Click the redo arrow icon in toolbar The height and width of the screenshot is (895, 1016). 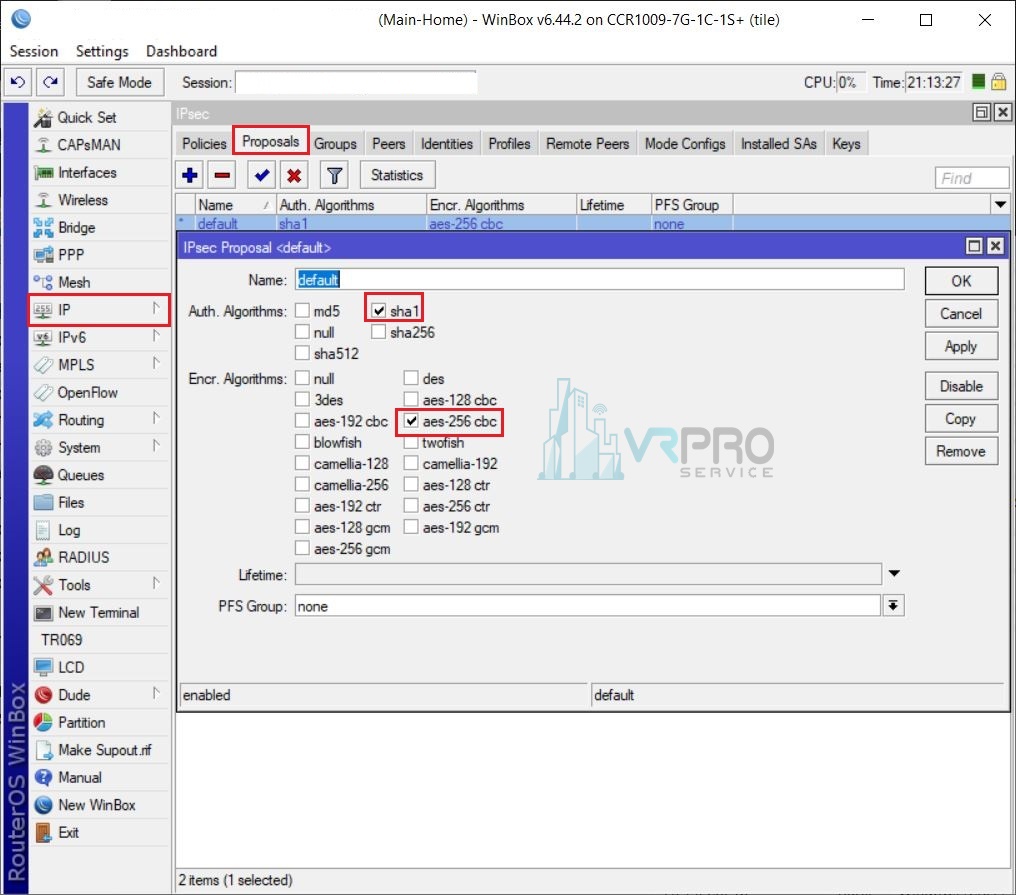click(x=51, y=82)
